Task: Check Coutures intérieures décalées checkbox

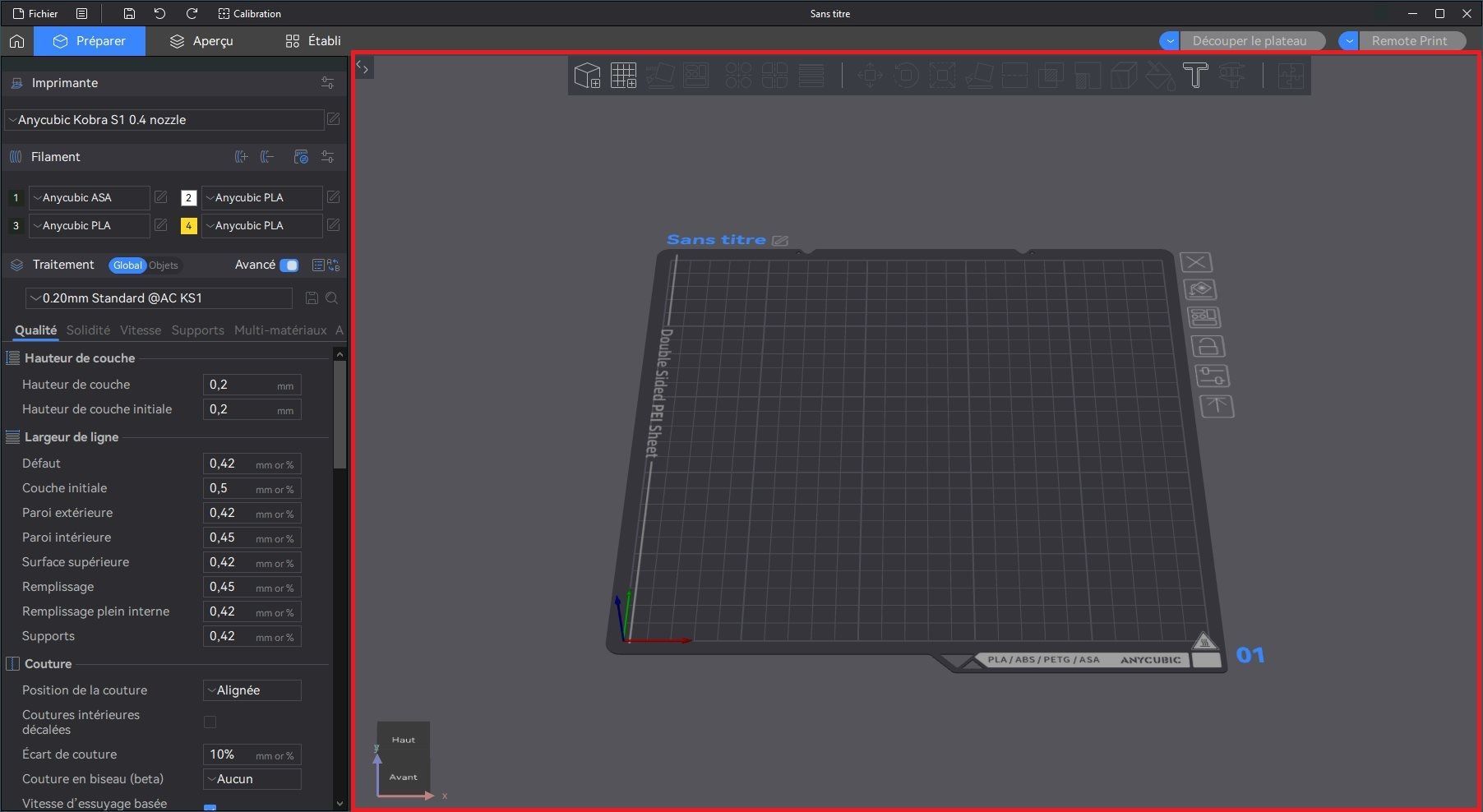Action: pos(210,722)
